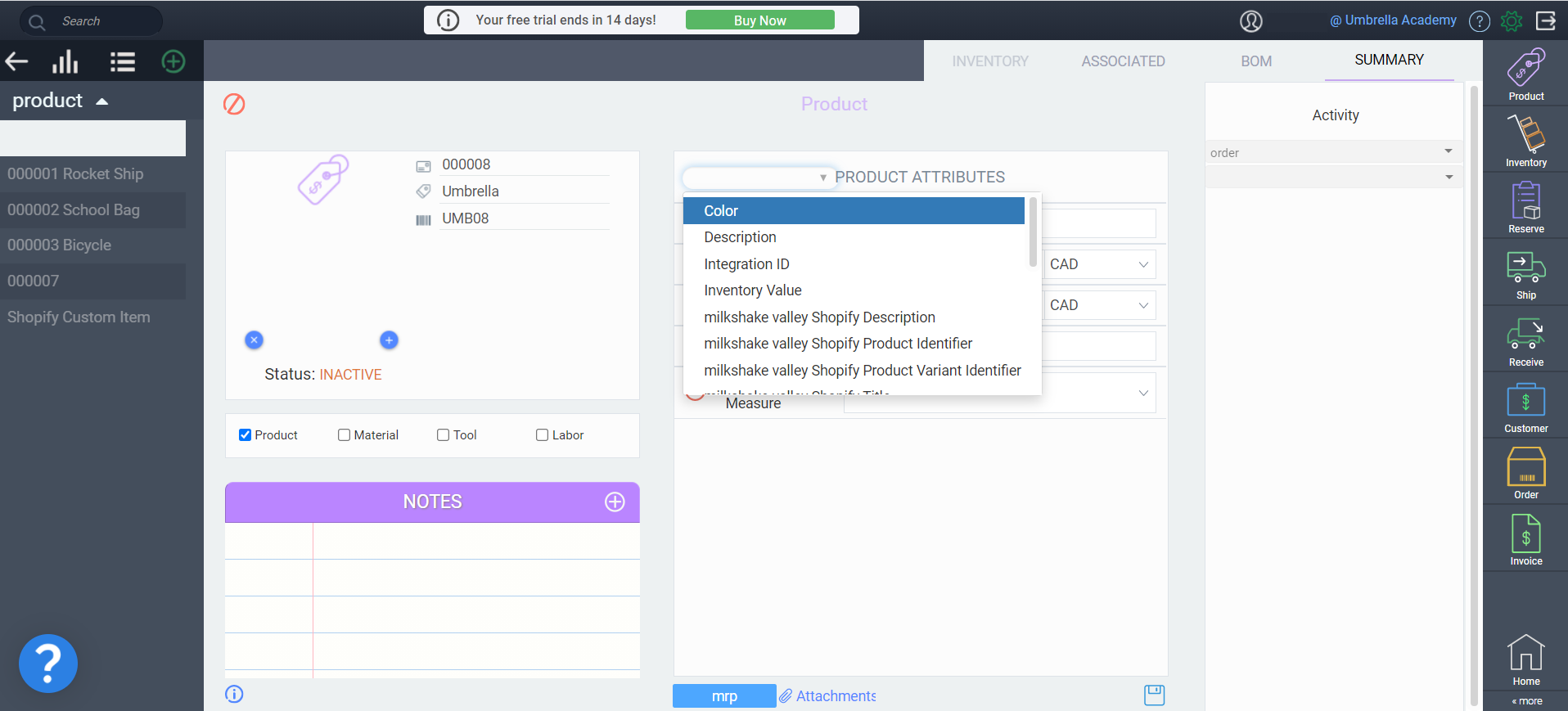This screenshot has width=1568, height=711.
Task: Open the Reserve module in sidebar
Action: [1526, 207]
